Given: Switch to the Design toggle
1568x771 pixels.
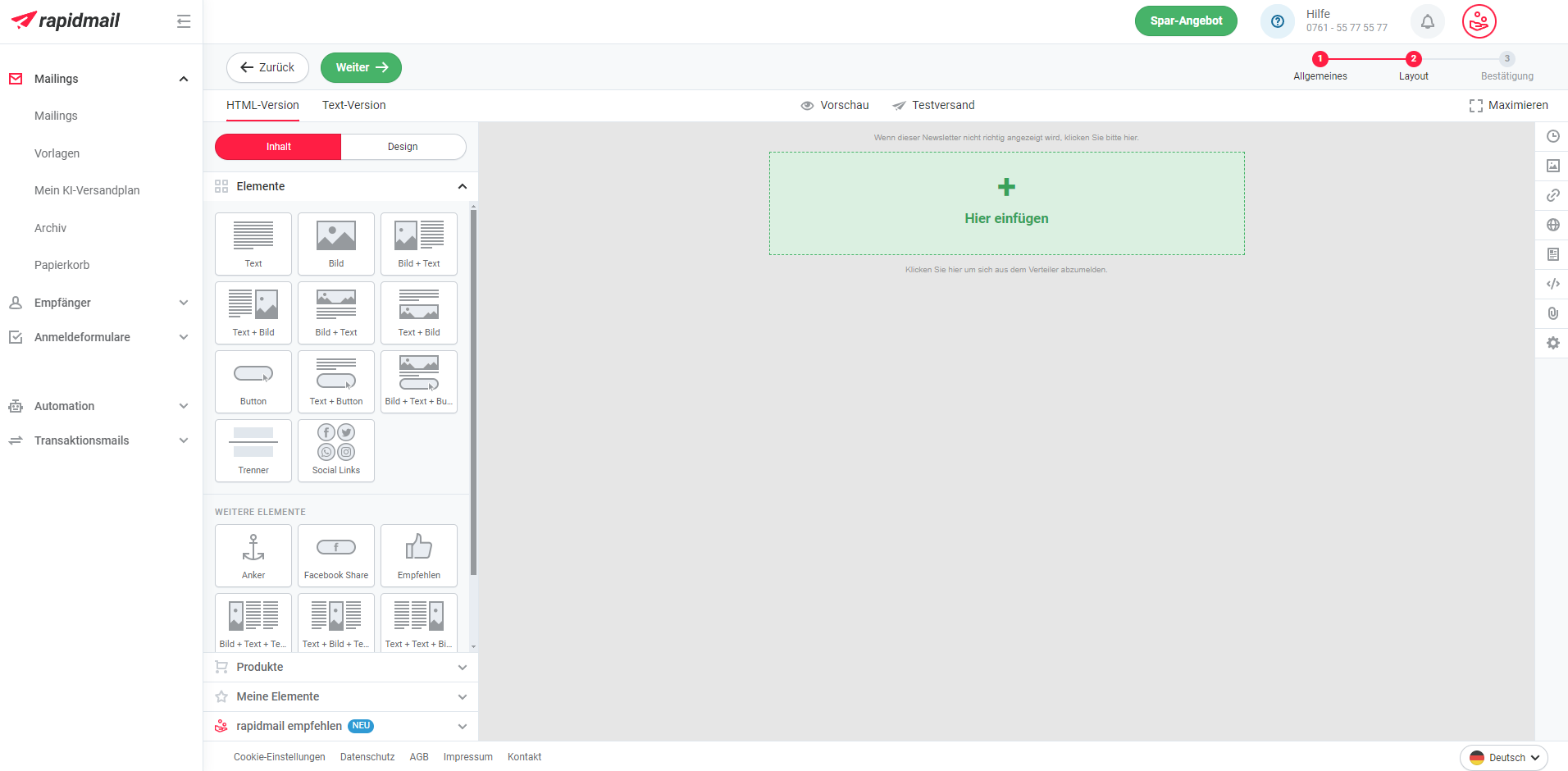Looking at the screenshot, I should point(403,147).
